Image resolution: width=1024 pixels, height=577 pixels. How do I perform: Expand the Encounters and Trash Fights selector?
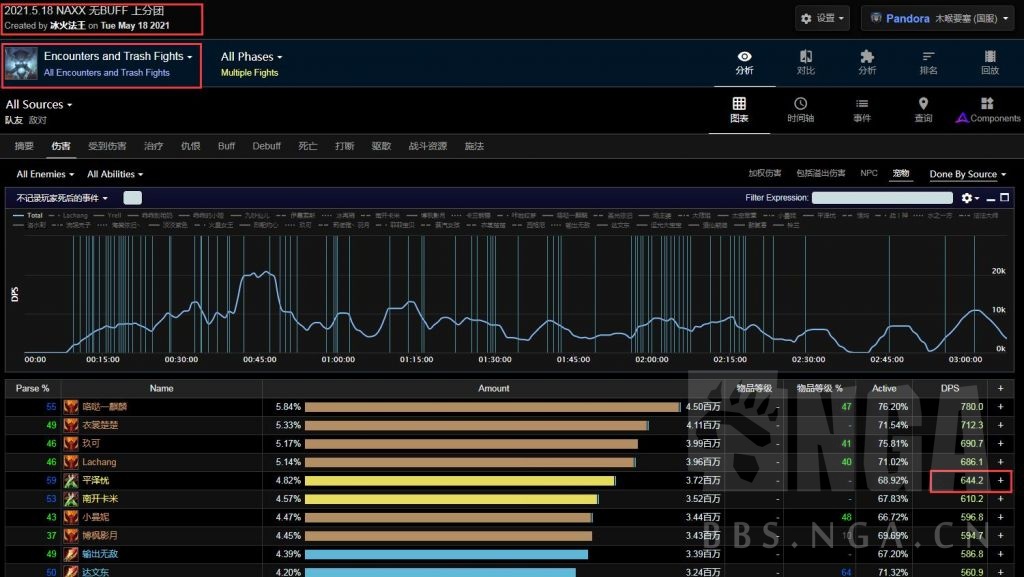118,57
